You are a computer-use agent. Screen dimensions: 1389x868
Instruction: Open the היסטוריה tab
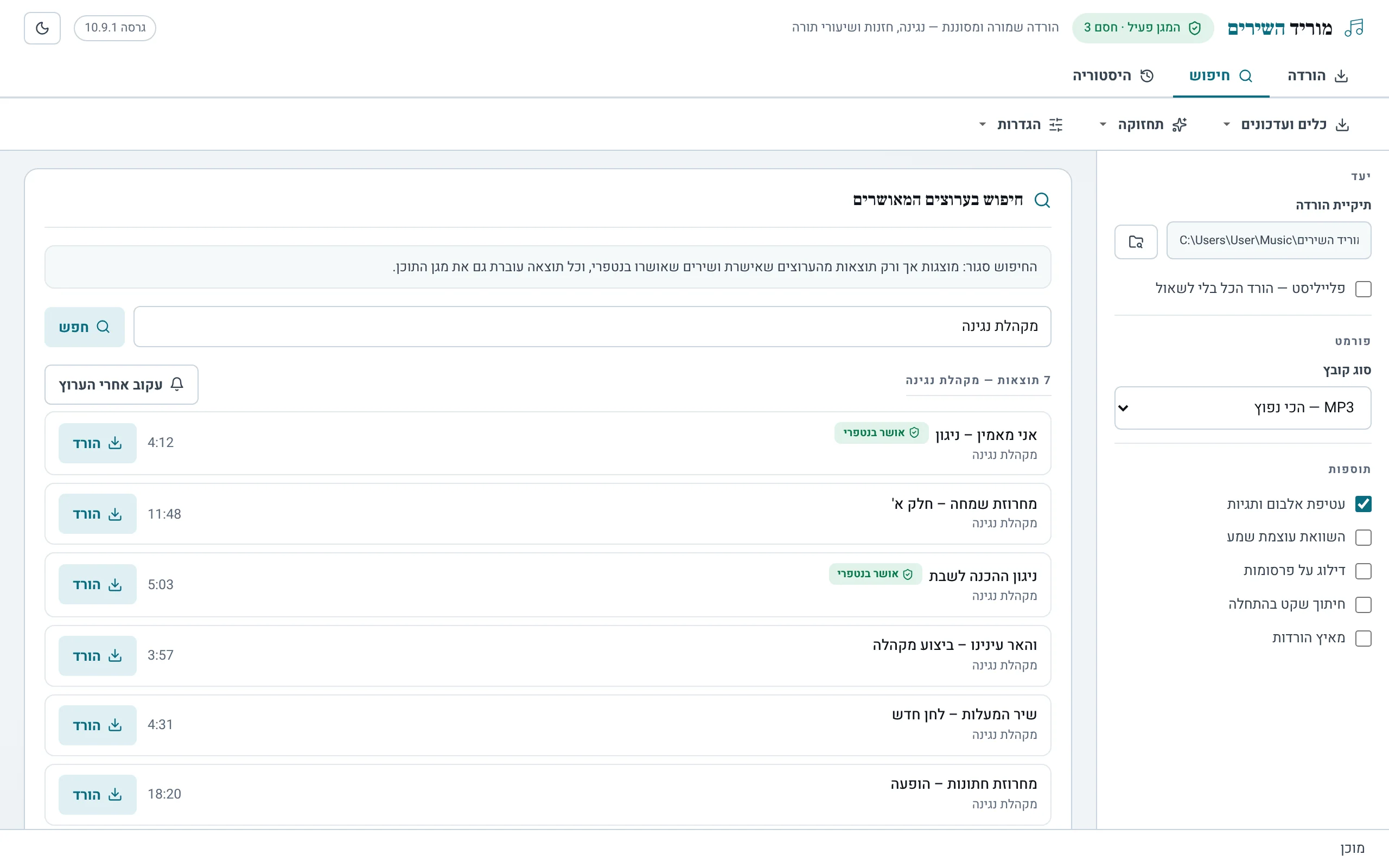(x=1113, y=76)
